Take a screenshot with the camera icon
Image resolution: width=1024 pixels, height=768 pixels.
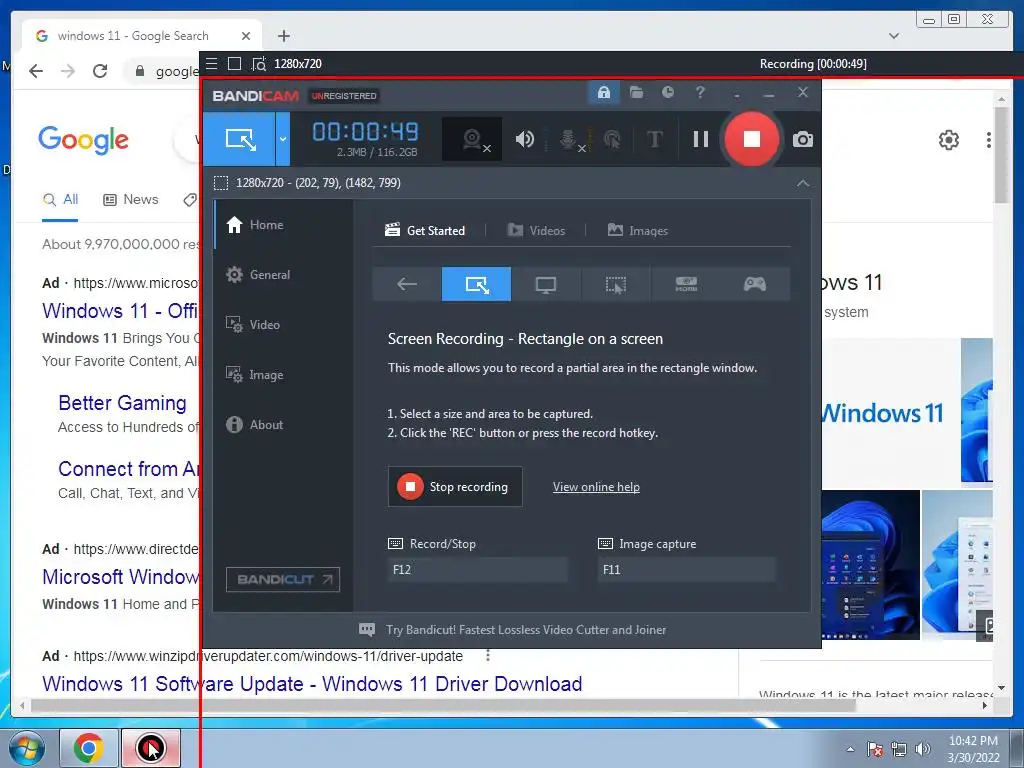click(803, 139)
